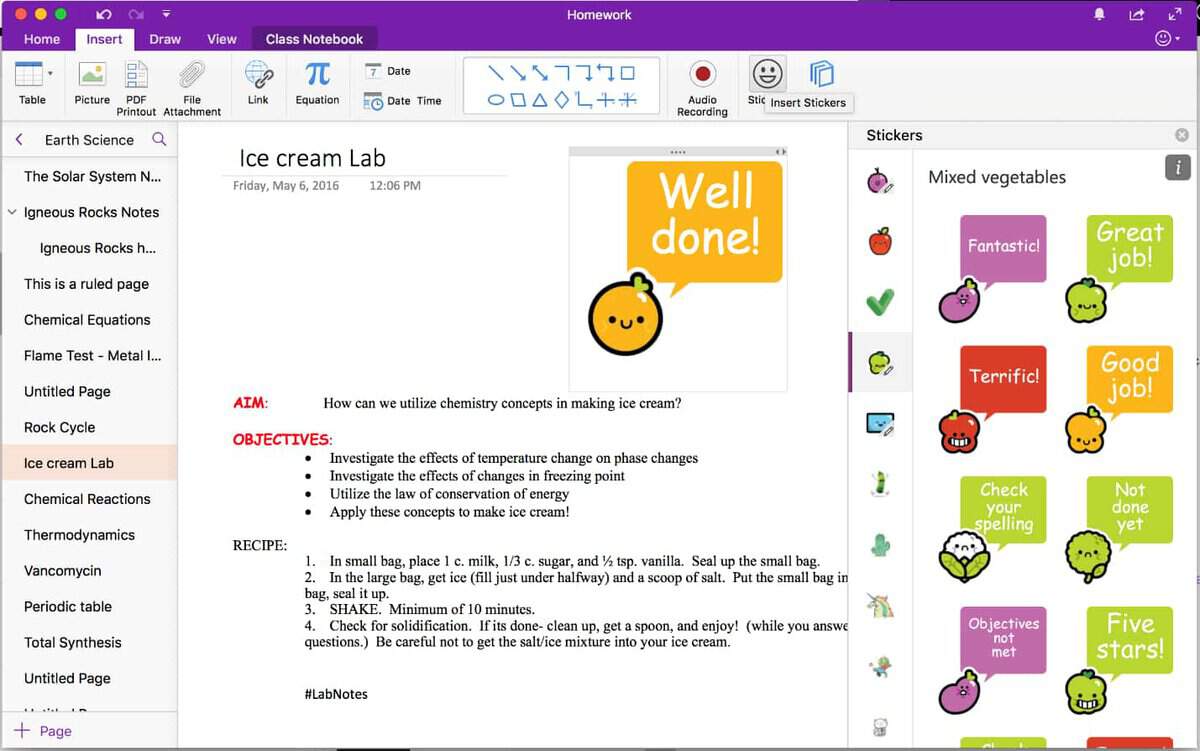Insert Date Time stamp
Screen dimensions: 1200x751
pyautogui.click(x=403, y=101)
